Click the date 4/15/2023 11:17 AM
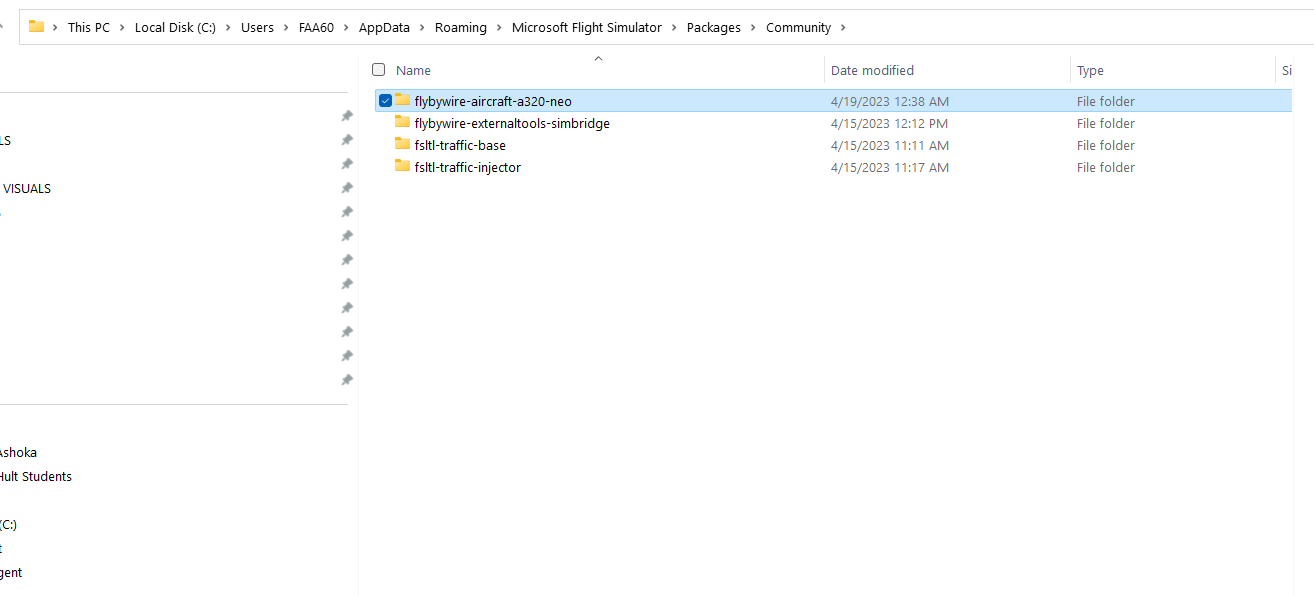 point(890,167)
